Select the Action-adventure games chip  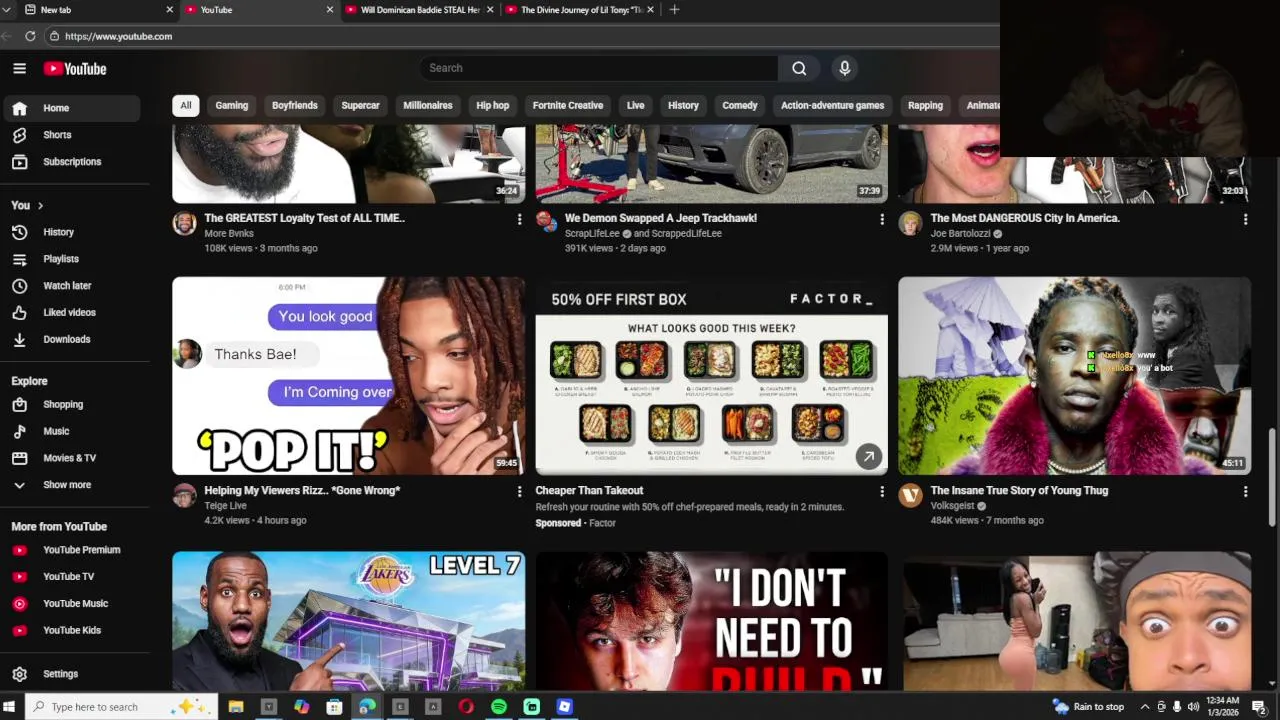832,105
